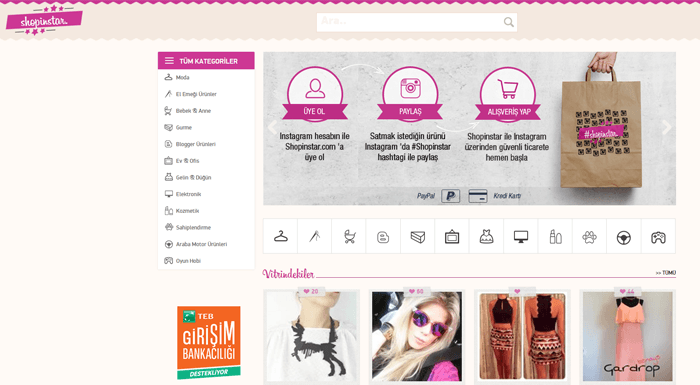Viewport: 700px width, 385px height.
Task: Select Kozmetik sidebar link
Action: (x=182, y=211)
